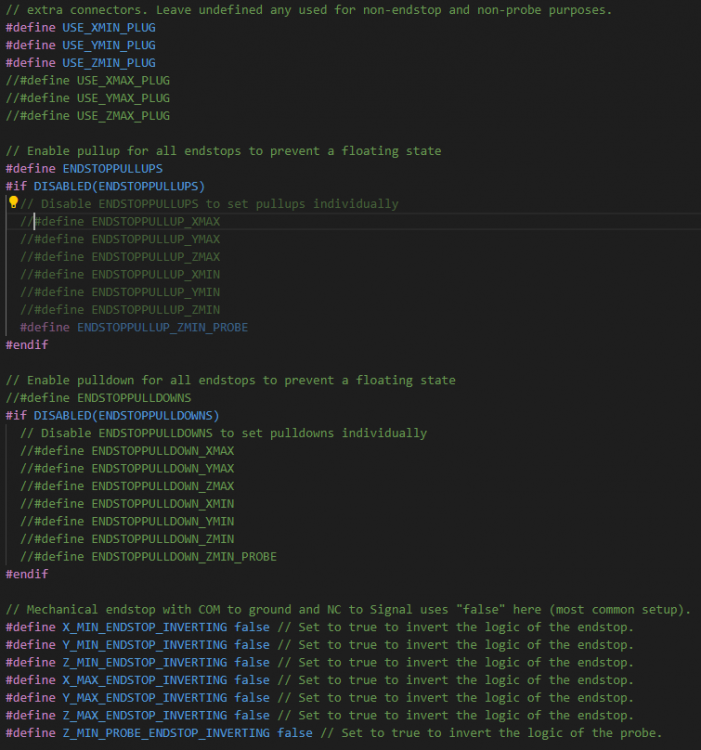Click the DISABLED(ENDSTOPPULLDOWNS) condition
The height and width of the screenshot is (750, 701).
coord(126,415)
